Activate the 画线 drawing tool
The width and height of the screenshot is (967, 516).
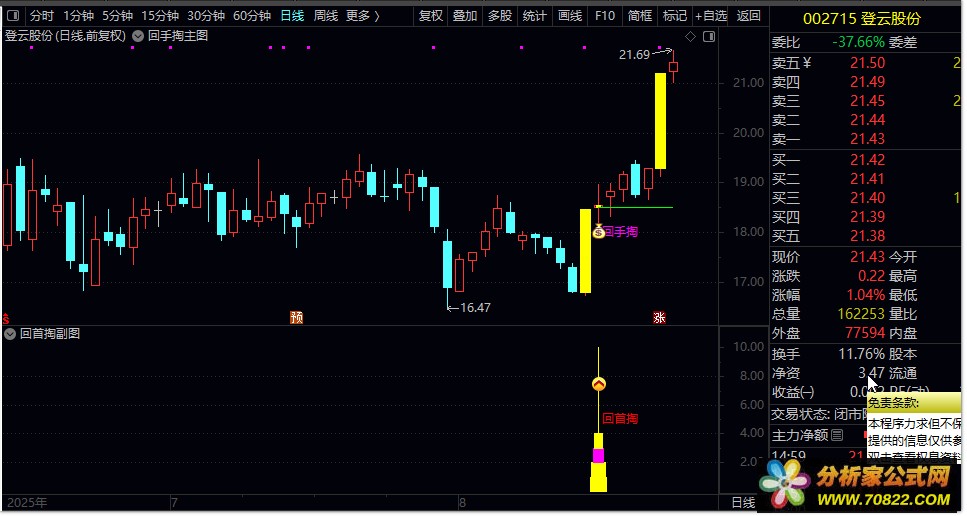click(x=570, y=15)
